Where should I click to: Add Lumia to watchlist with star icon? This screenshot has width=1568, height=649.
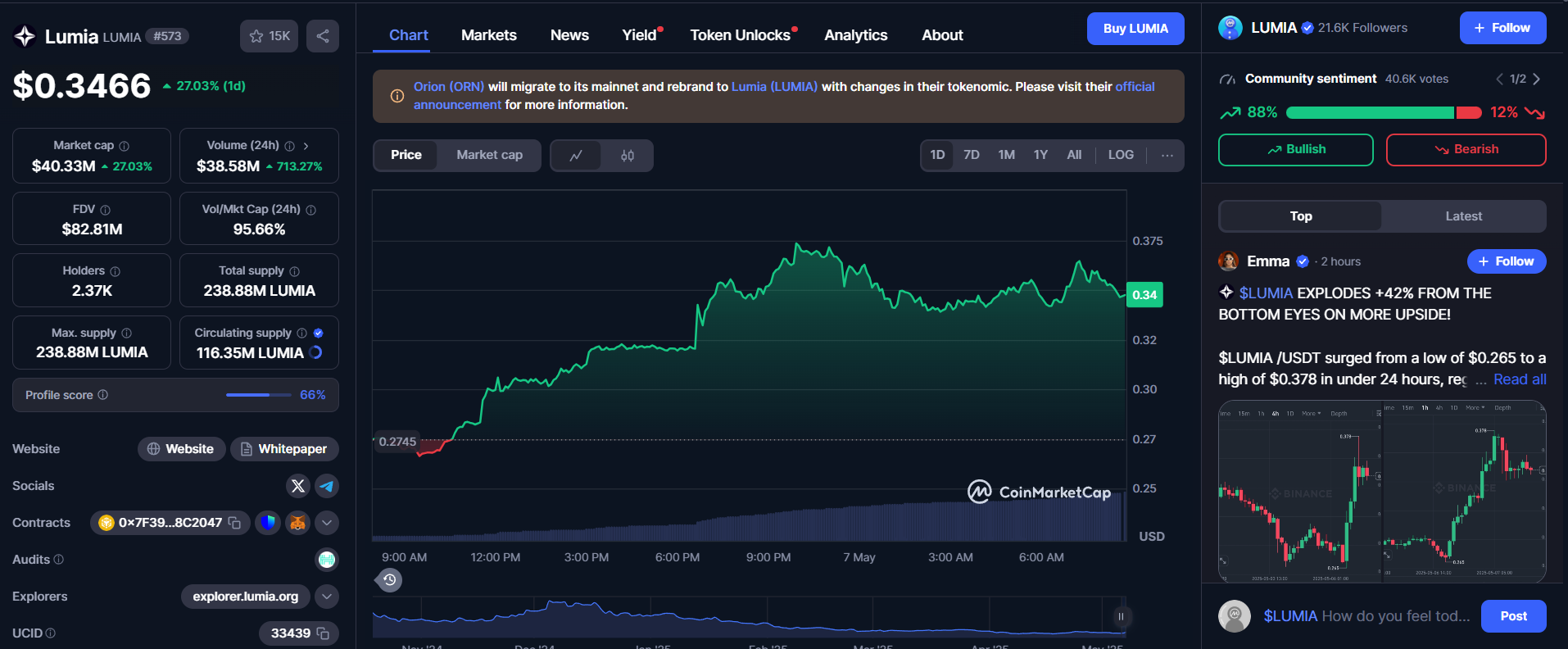pyautogui.click(x=269, y=36)
